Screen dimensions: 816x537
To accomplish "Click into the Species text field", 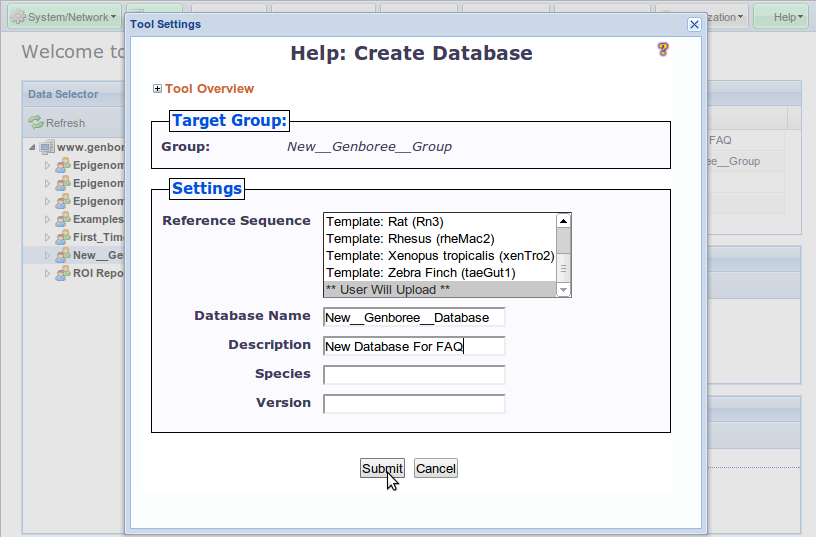I will (414, 375).
